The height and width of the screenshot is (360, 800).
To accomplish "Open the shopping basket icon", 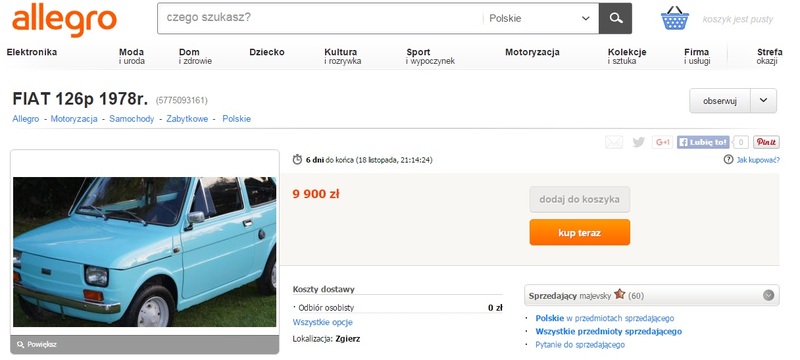I will click(x=674, y=18).
